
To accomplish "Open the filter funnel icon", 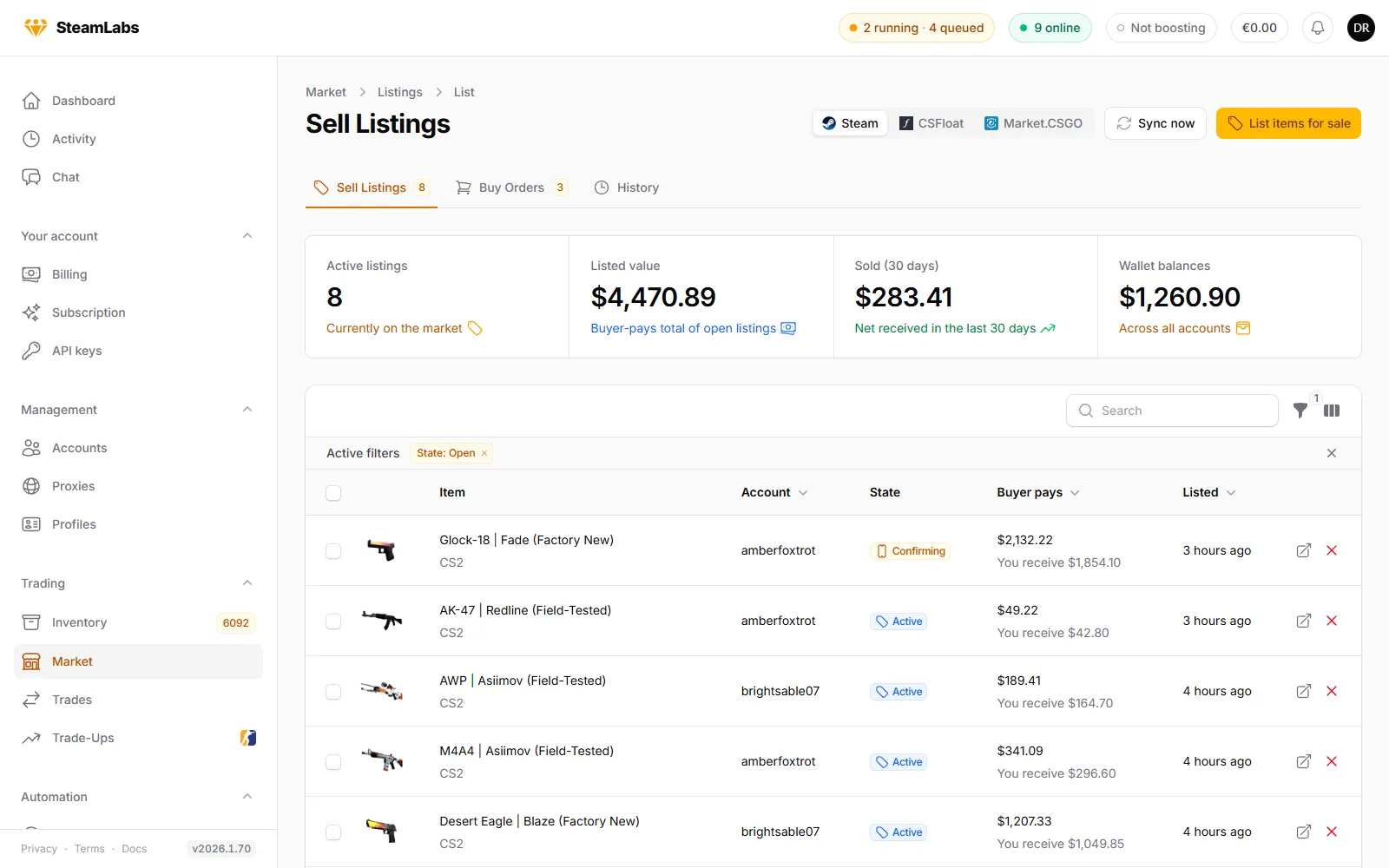I will [x=1300, y=411].
